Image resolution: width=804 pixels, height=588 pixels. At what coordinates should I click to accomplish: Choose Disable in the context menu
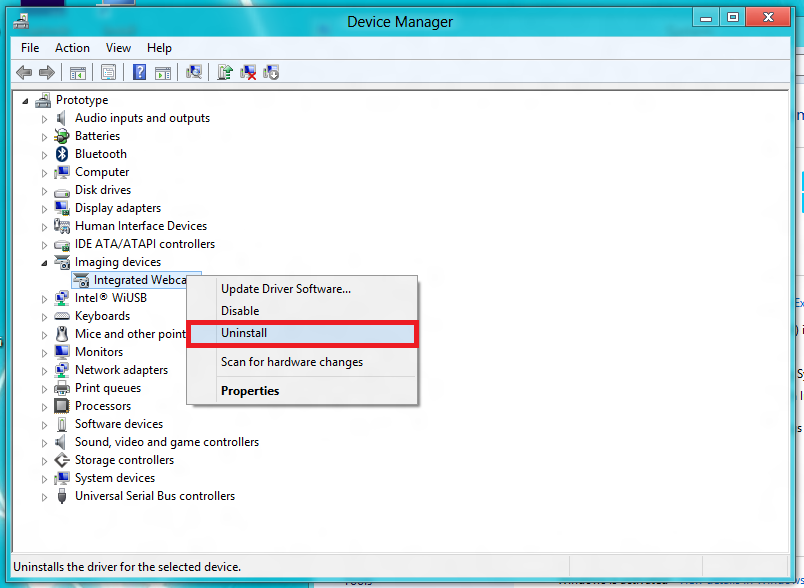click(303, 311)
